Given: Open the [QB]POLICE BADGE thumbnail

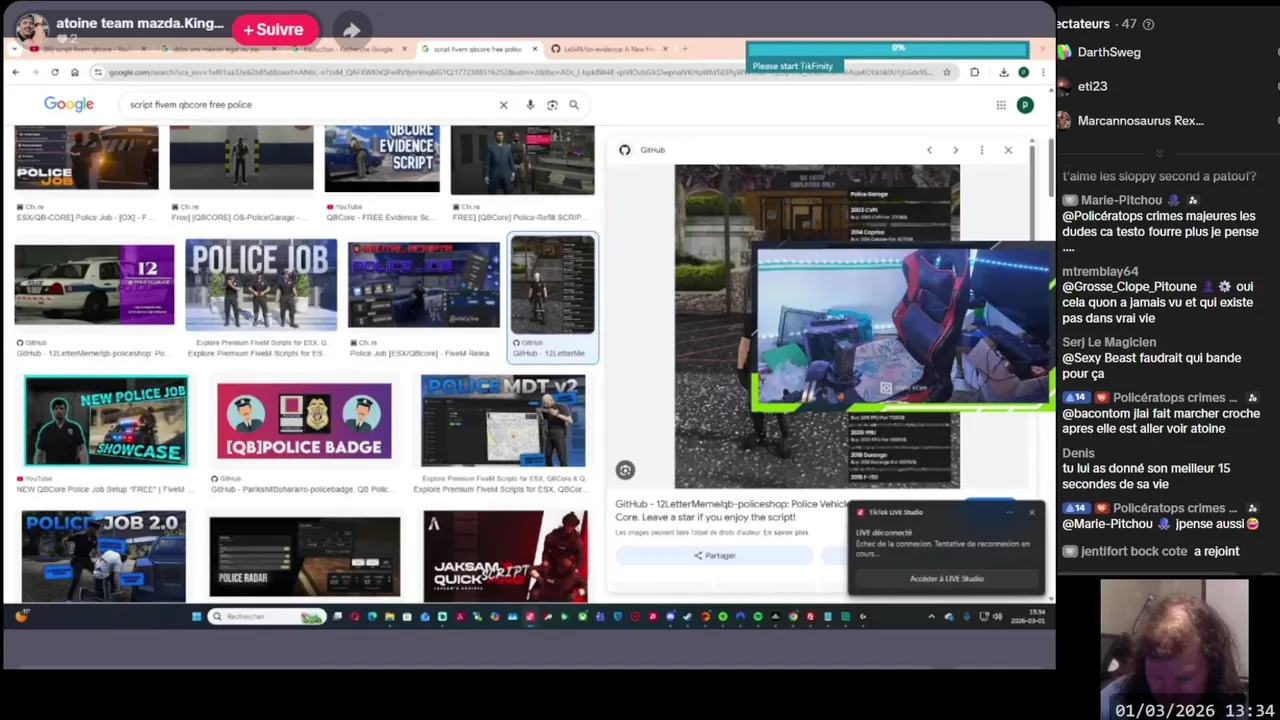Looking at the screenshot, I should [304, 421].
